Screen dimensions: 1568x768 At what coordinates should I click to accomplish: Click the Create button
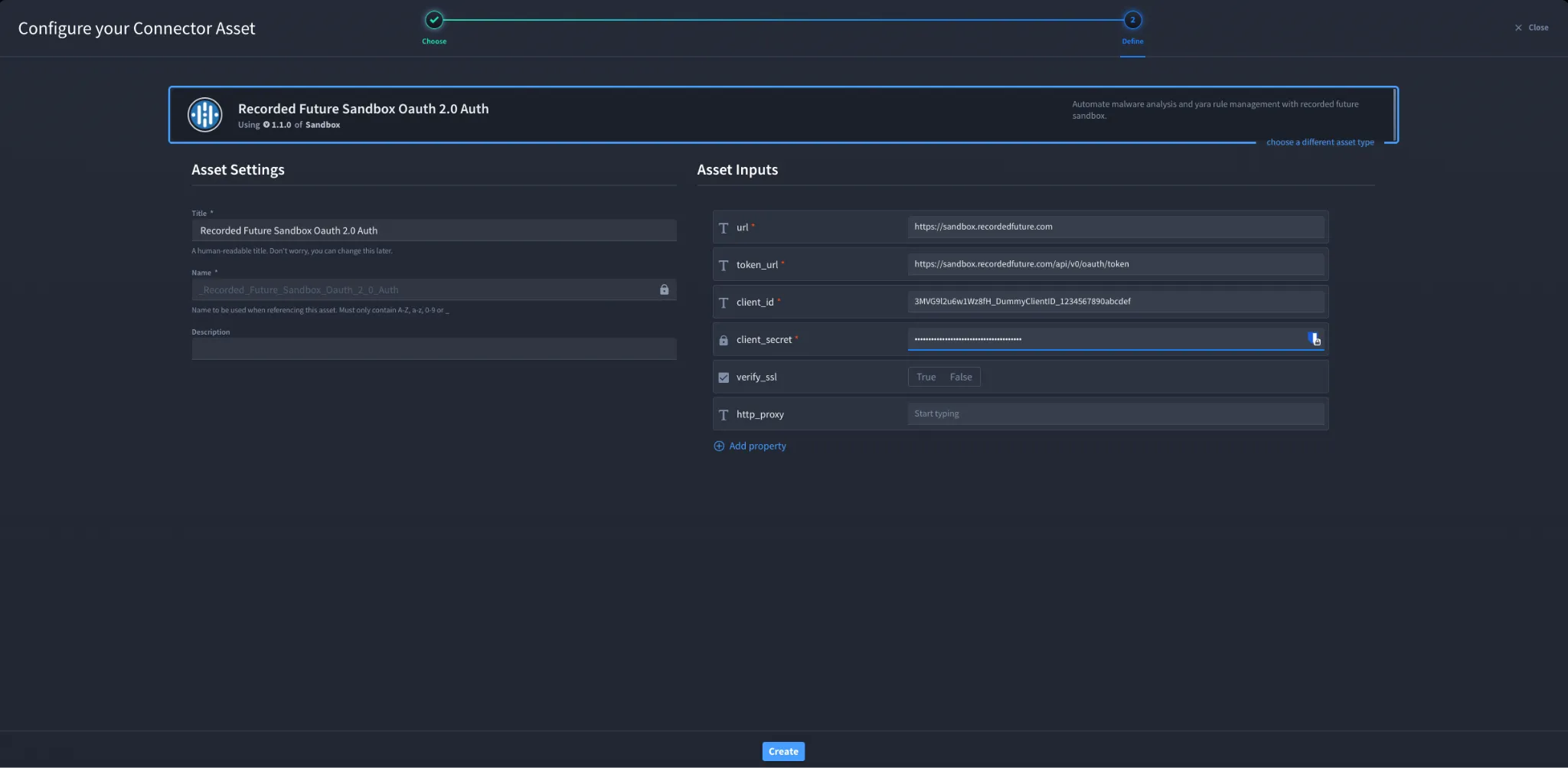(783, 751)
